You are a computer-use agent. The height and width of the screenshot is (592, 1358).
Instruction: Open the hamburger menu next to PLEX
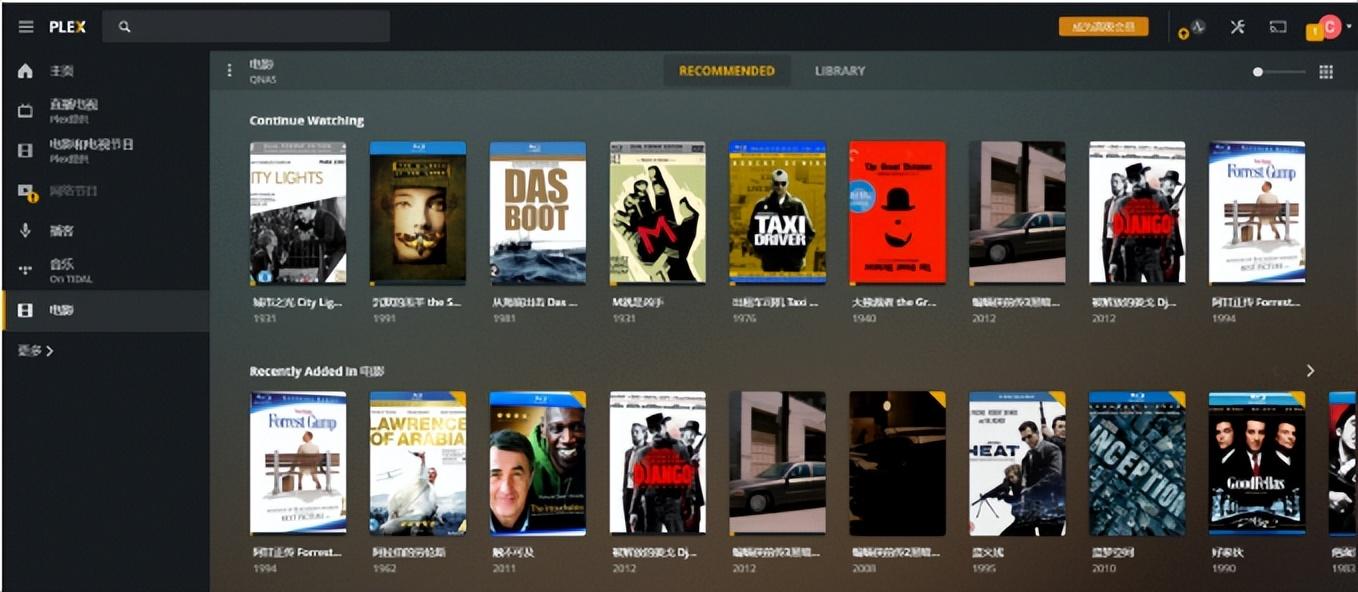click(26, 27)
